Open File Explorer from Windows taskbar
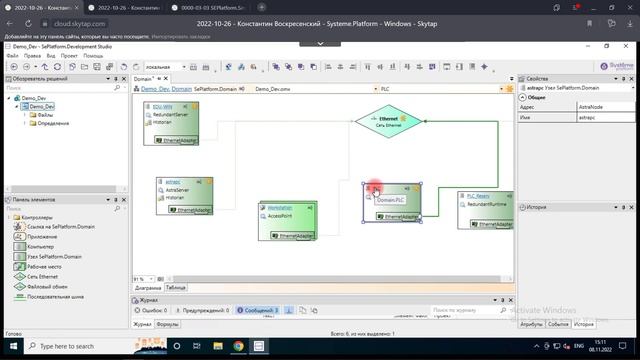 [x=218, y=346]
